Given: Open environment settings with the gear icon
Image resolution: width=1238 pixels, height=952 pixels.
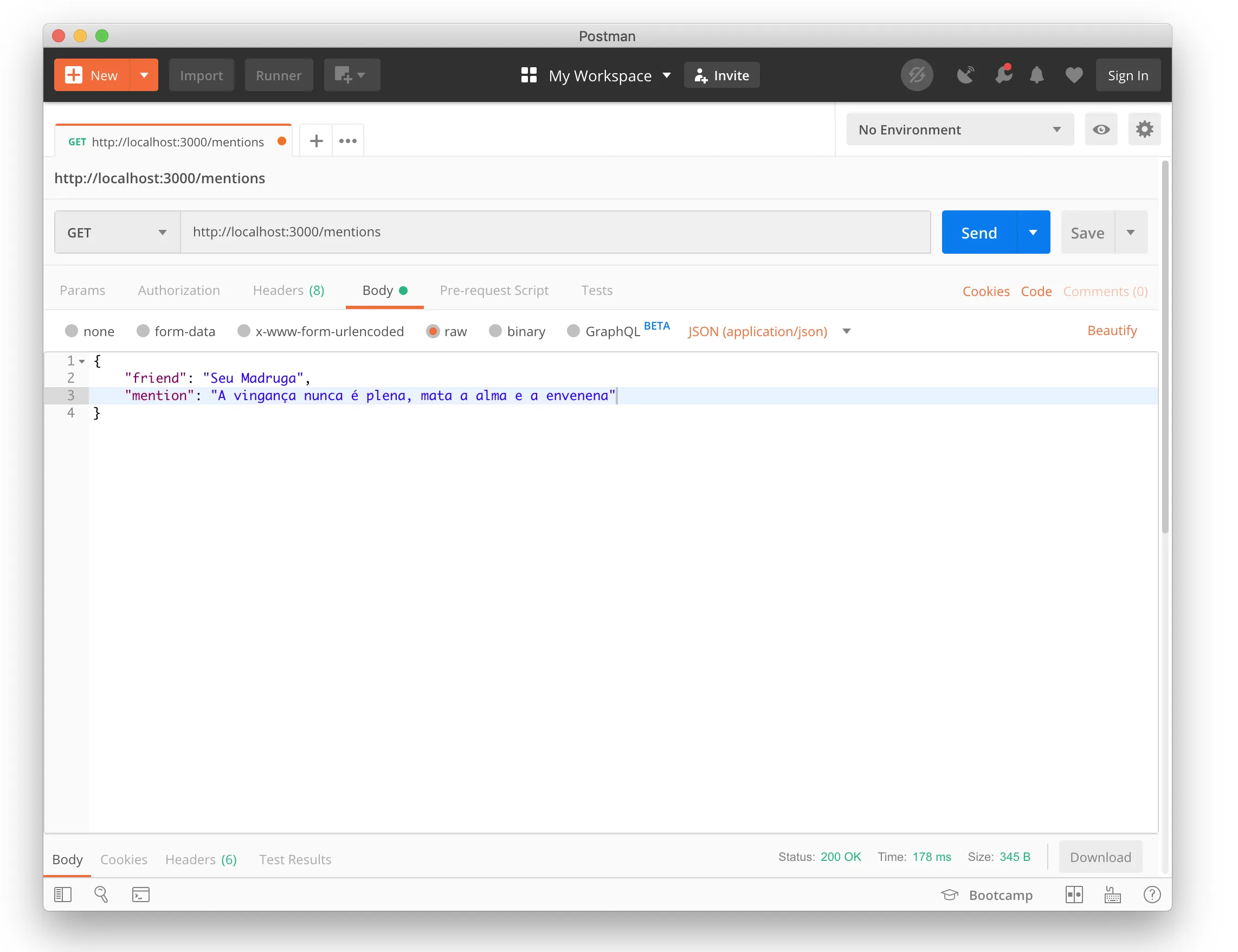Looking at the screenshot, I should [1144, 129].
